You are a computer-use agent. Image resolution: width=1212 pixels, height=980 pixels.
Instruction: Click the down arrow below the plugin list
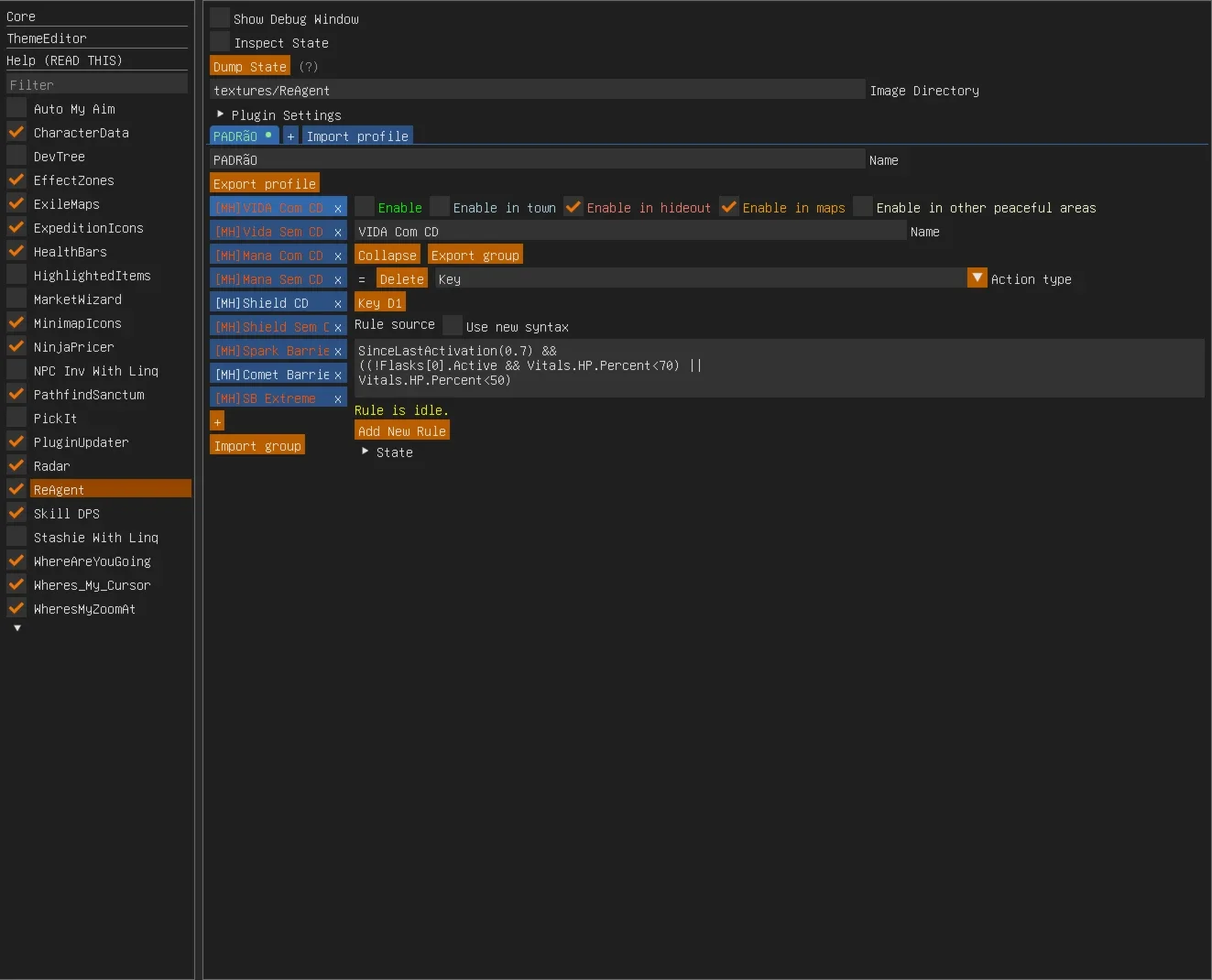pyautogui.click(x=16, y=628)
